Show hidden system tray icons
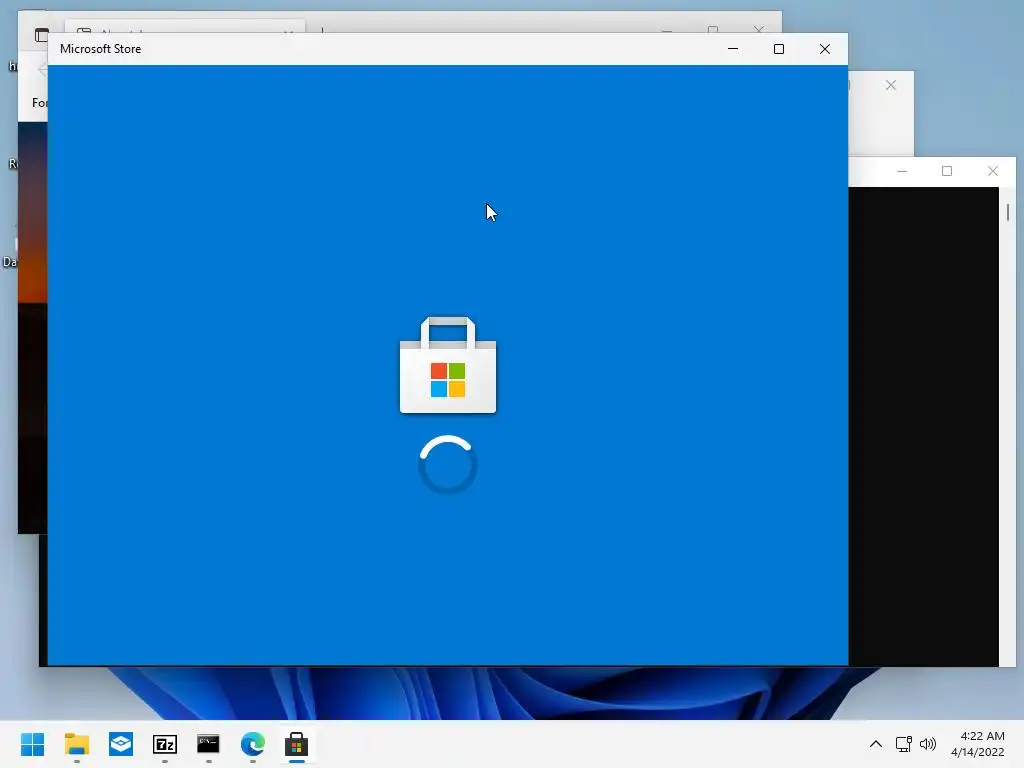The image size is (1024, 768). click(x=876, y=744)
